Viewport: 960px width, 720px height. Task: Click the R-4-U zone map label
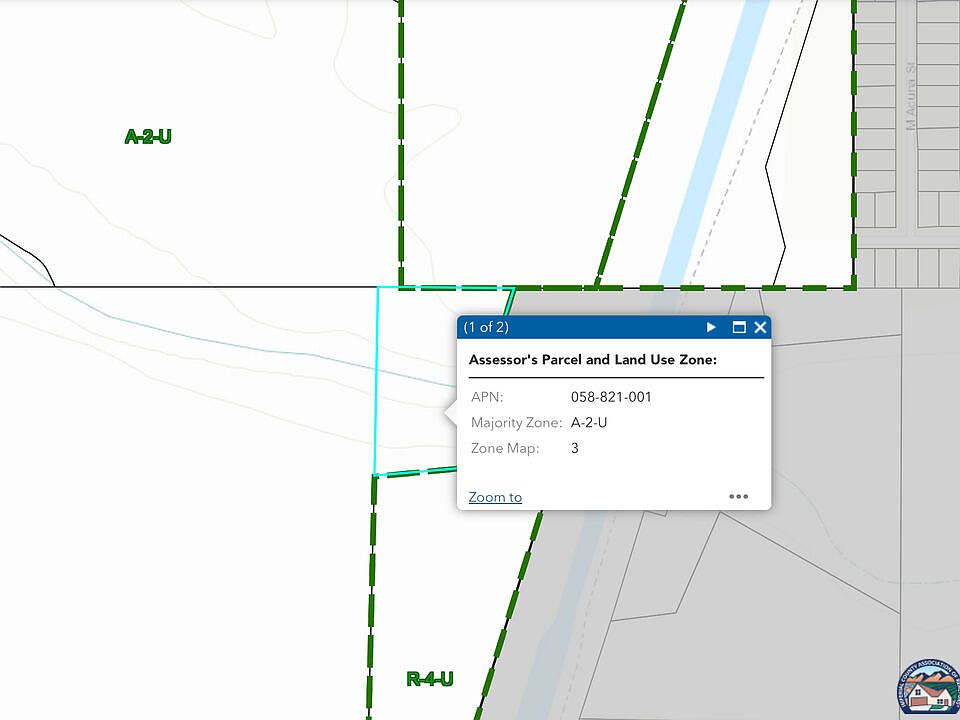click(430, 679)
